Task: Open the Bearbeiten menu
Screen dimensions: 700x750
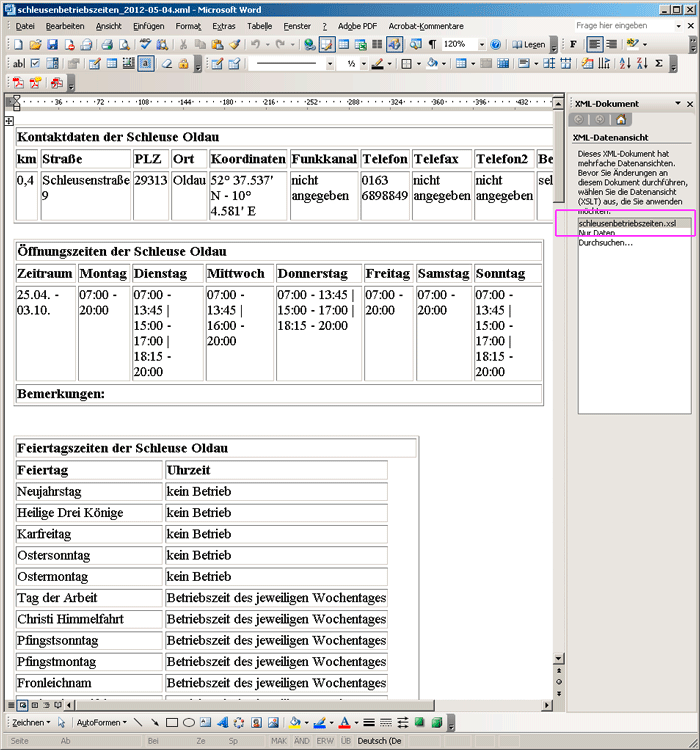Action: point(65,26)
